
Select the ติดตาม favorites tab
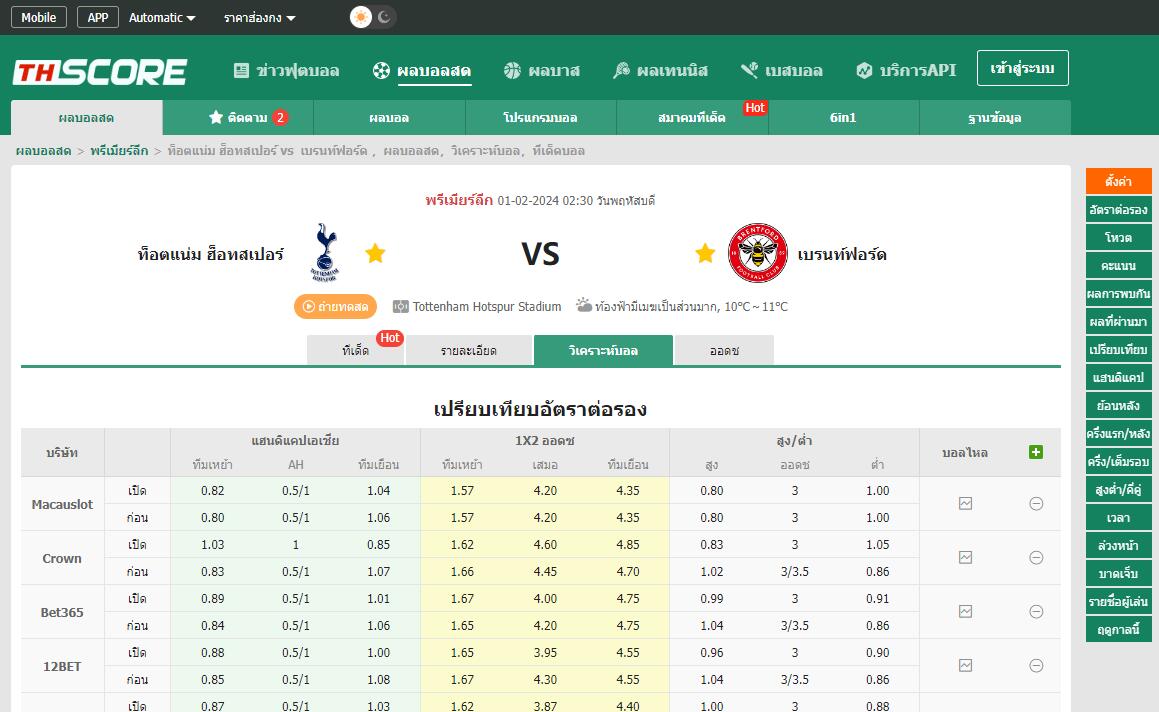pyautogui.click(x=238, y=118)
